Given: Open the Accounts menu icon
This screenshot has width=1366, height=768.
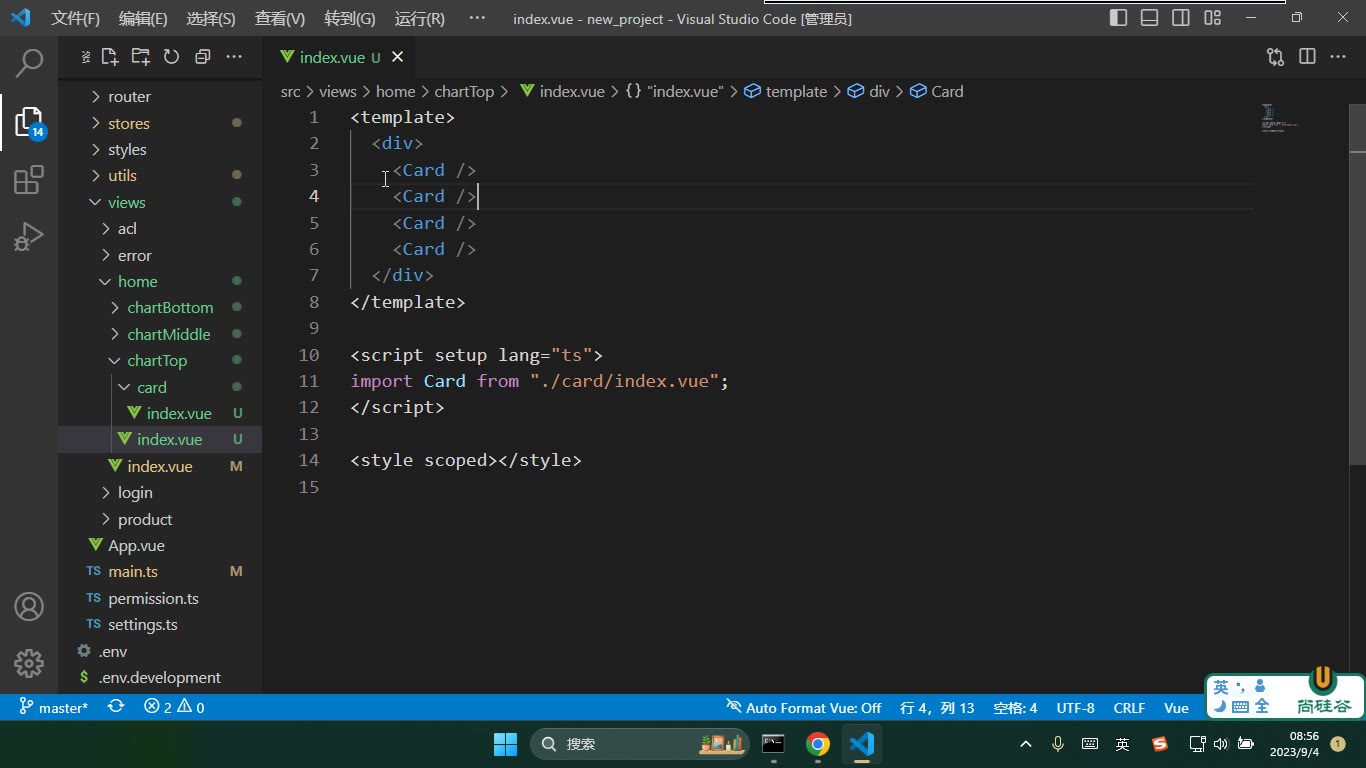Looking at the screenshot, I should (29, 606).
